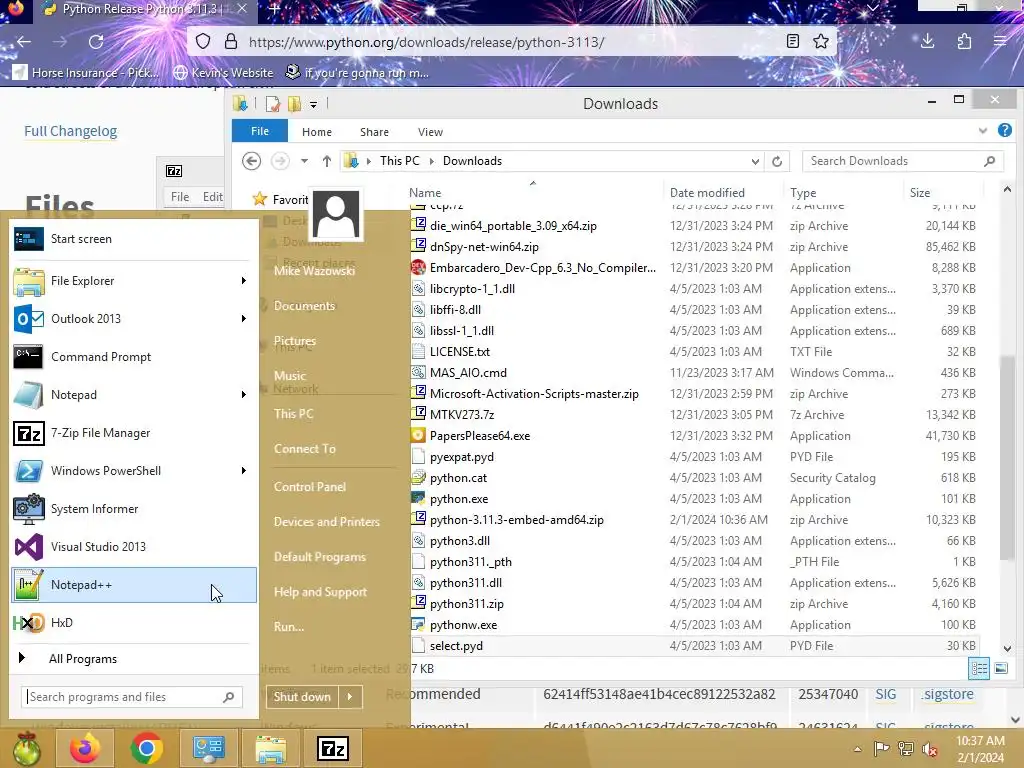Go up one folder in Explorer
The image size is (1024, 768).
pos(327,161)
